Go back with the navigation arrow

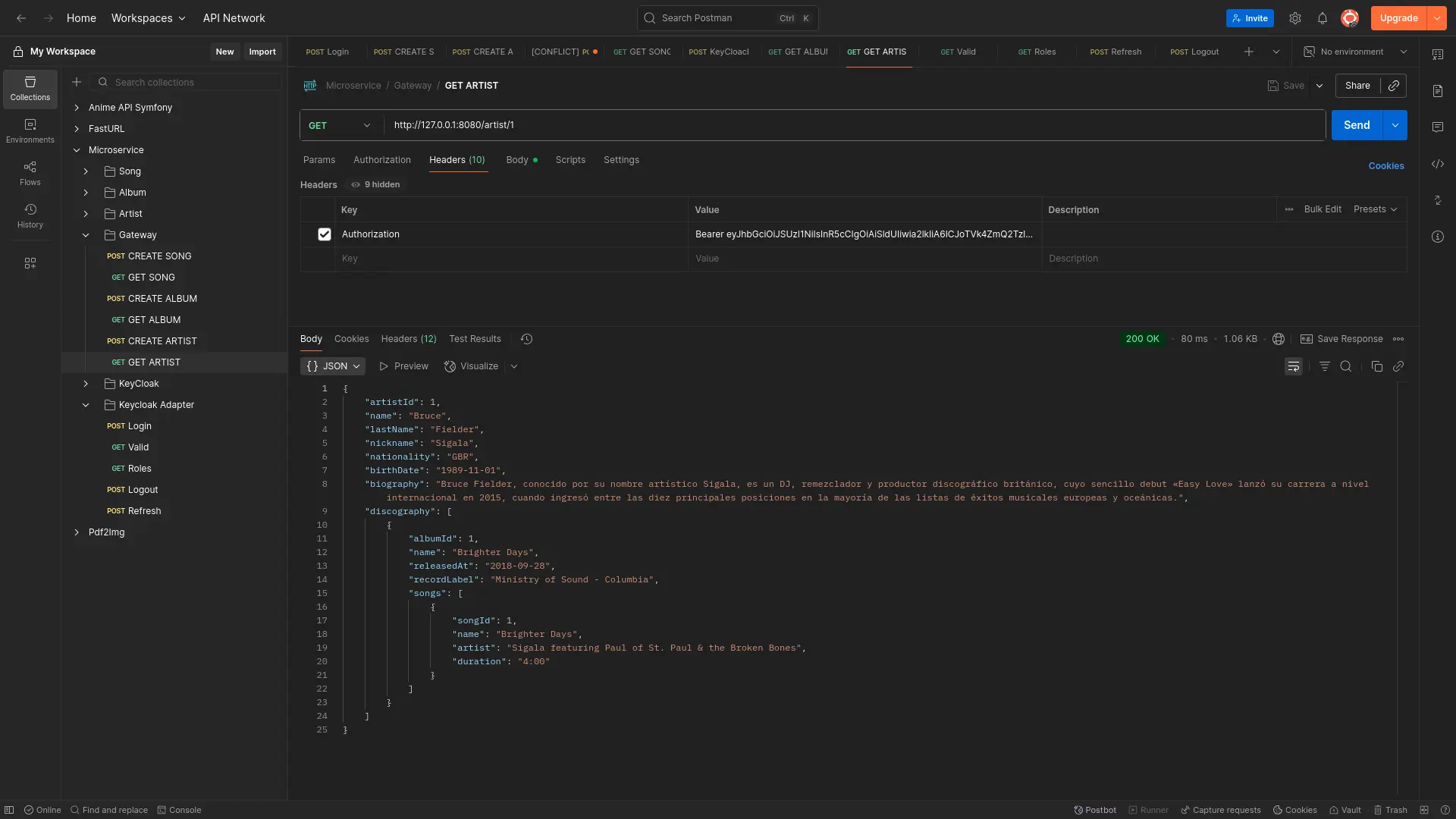21,18
